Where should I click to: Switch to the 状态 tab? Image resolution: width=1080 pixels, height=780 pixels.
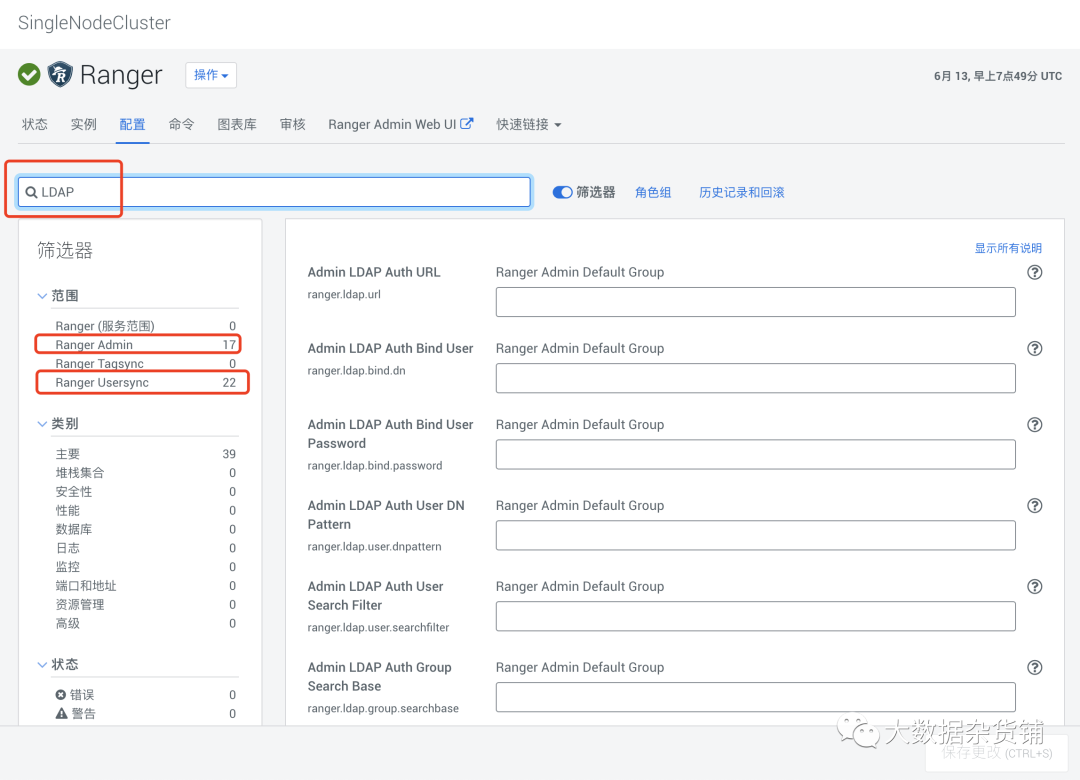pos(34,125)
